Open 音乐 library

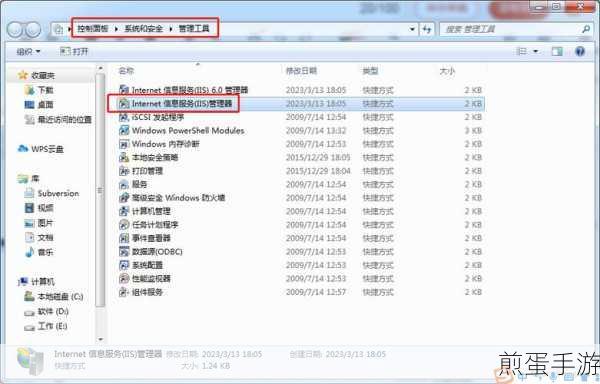pos(45,252)
